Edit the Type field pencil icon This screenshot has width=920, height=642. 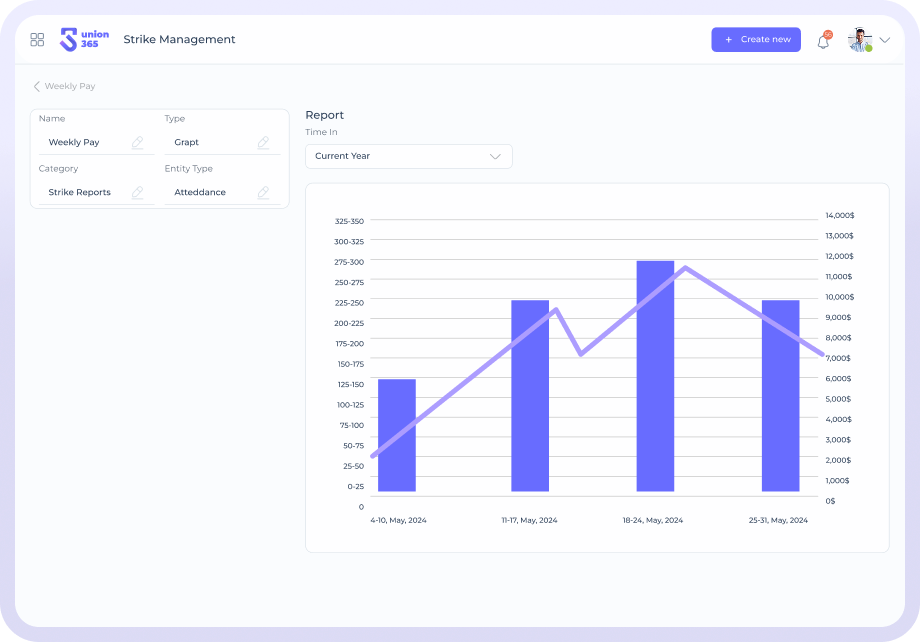coord(263,143)
